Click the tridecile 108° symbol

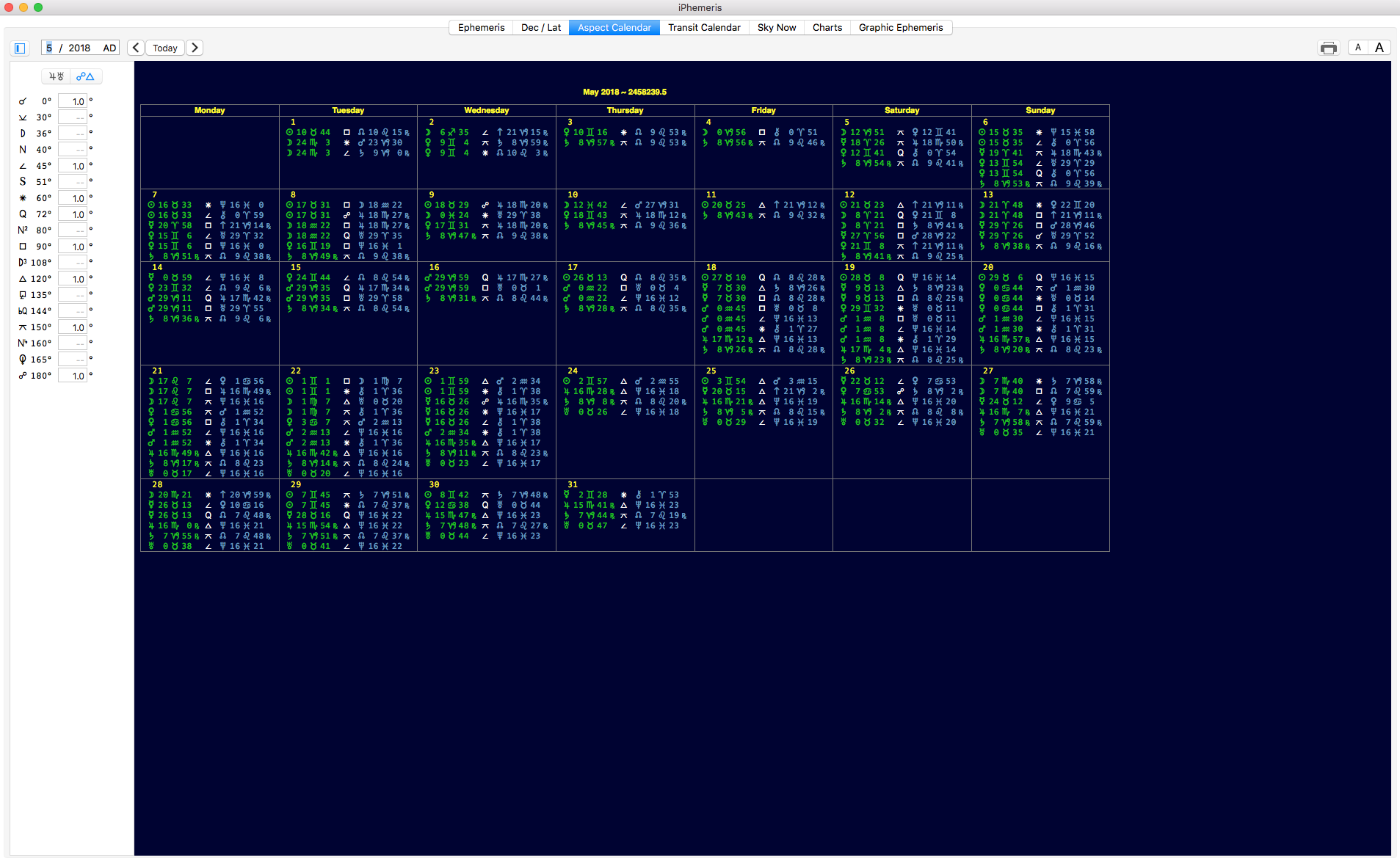point(23,263)
